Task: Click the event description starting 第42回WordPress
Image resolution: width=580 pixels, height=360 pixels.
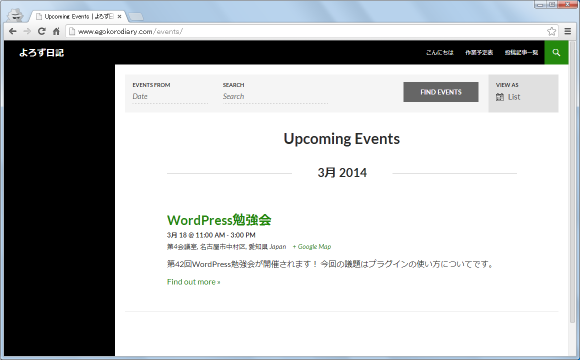Action: tap(330, 264)
